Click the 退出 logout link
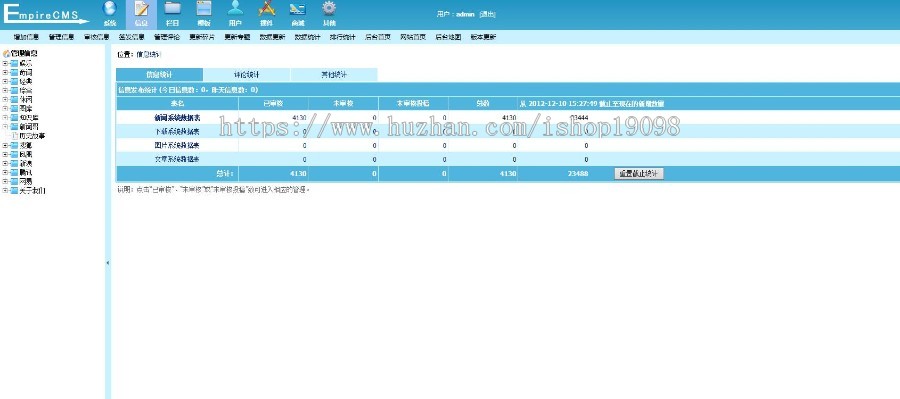The width and height of the screenshot is (900, 399). click(x=487, y=14)
